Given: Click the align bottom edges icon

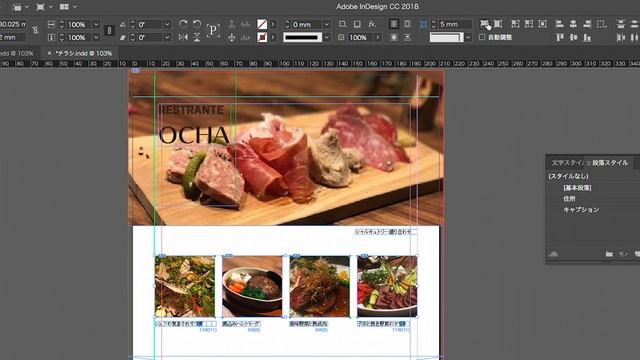Looking at the screenshot, I should 587,38.
